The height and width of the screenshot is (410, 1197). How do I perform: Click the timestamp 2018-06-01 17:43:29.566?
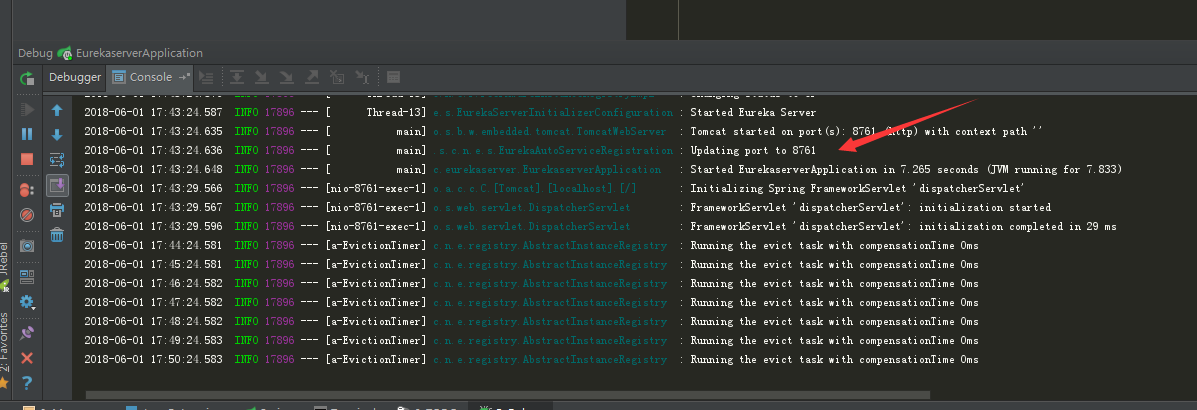click(153, 189)
